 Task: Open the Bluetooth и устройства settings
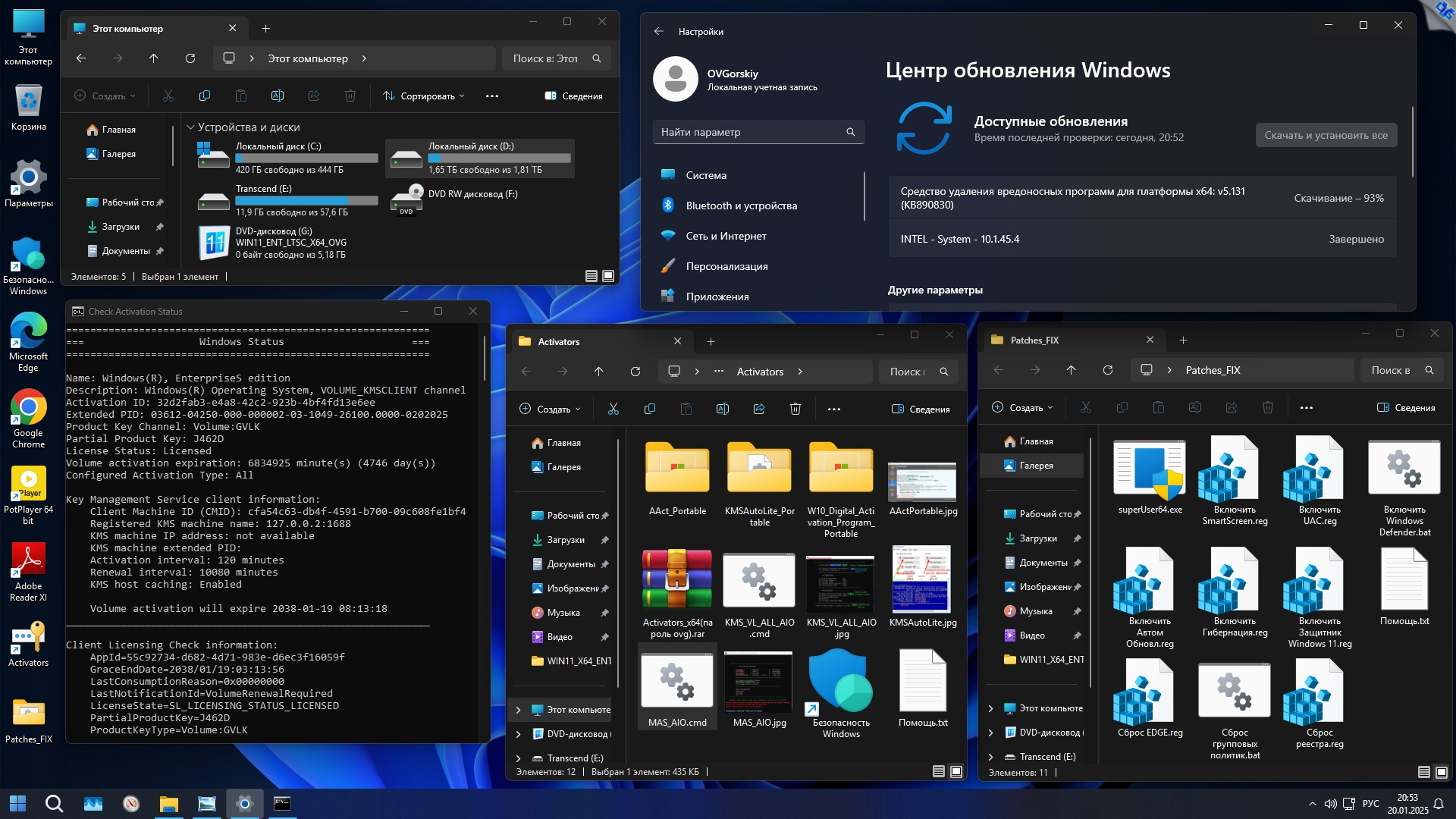tap(741, 206)
